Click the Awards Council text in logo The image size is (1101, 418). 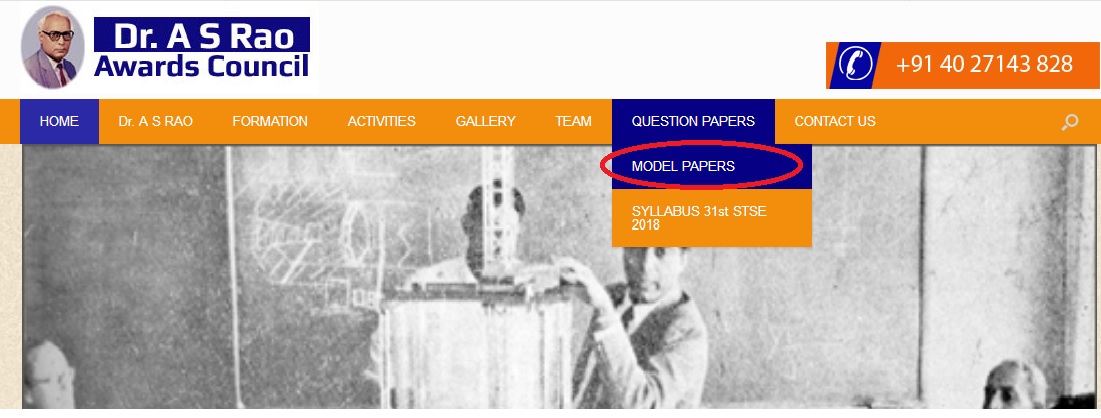202,66
